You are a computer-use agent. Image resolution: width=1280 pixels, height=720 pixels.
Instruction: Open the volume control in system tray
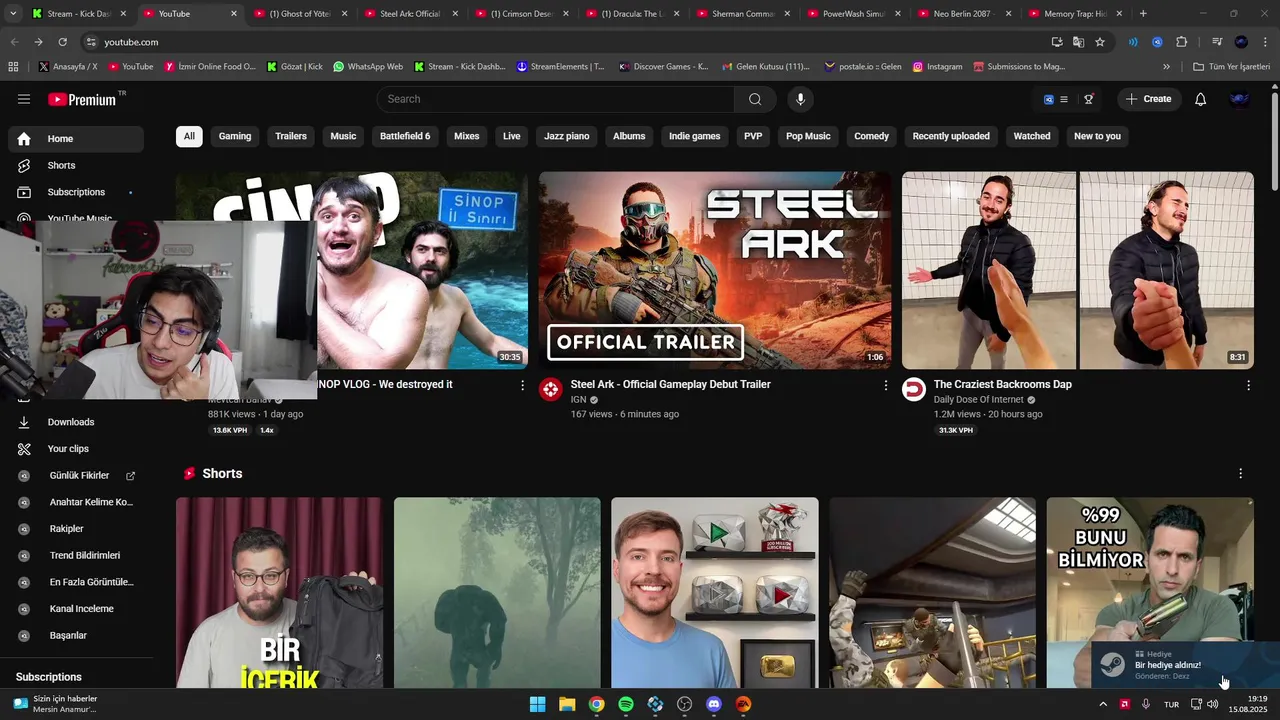pos(1212,704)
